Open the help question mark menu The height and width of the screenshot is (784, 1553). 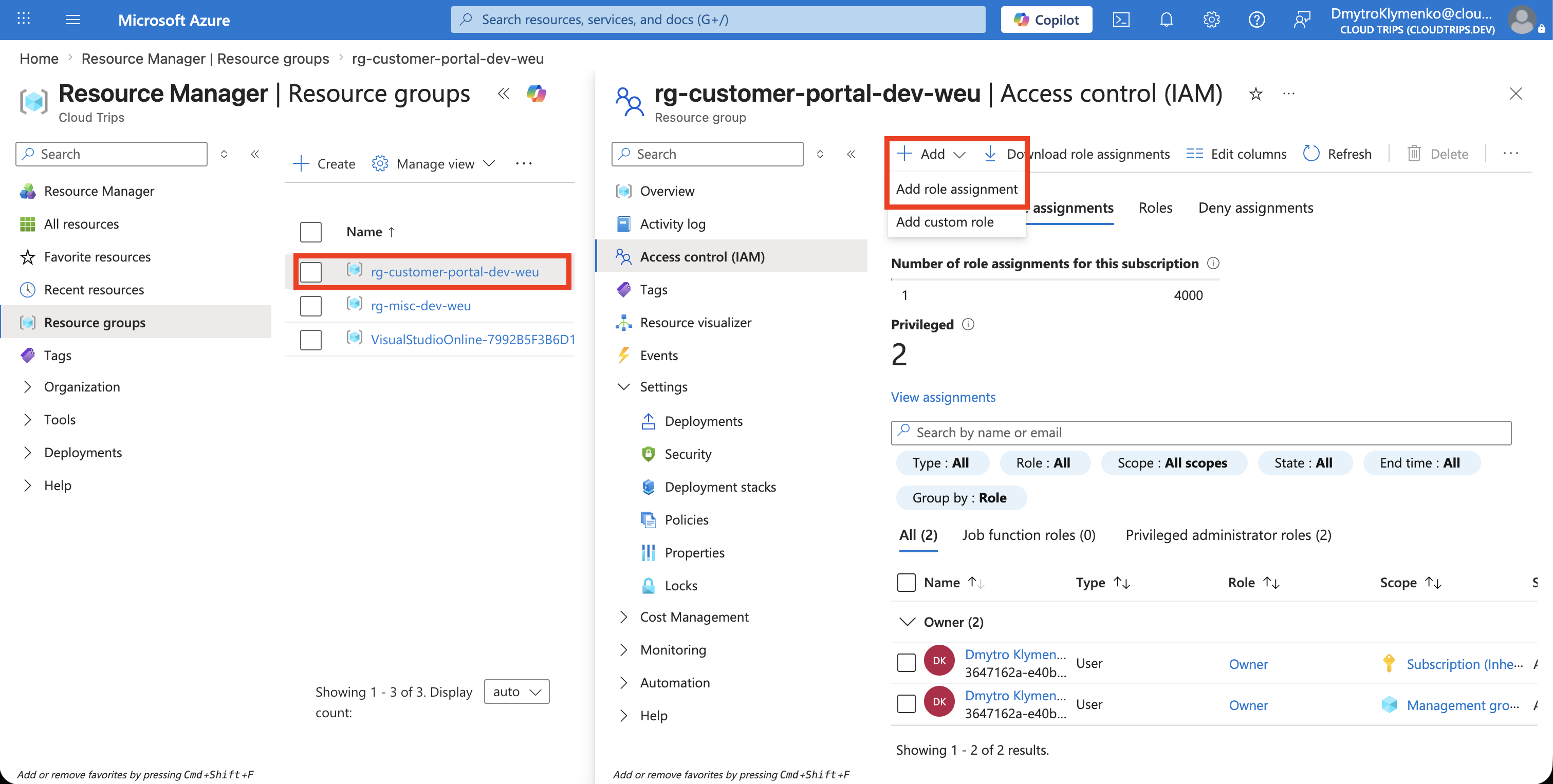click(1256, 20)
